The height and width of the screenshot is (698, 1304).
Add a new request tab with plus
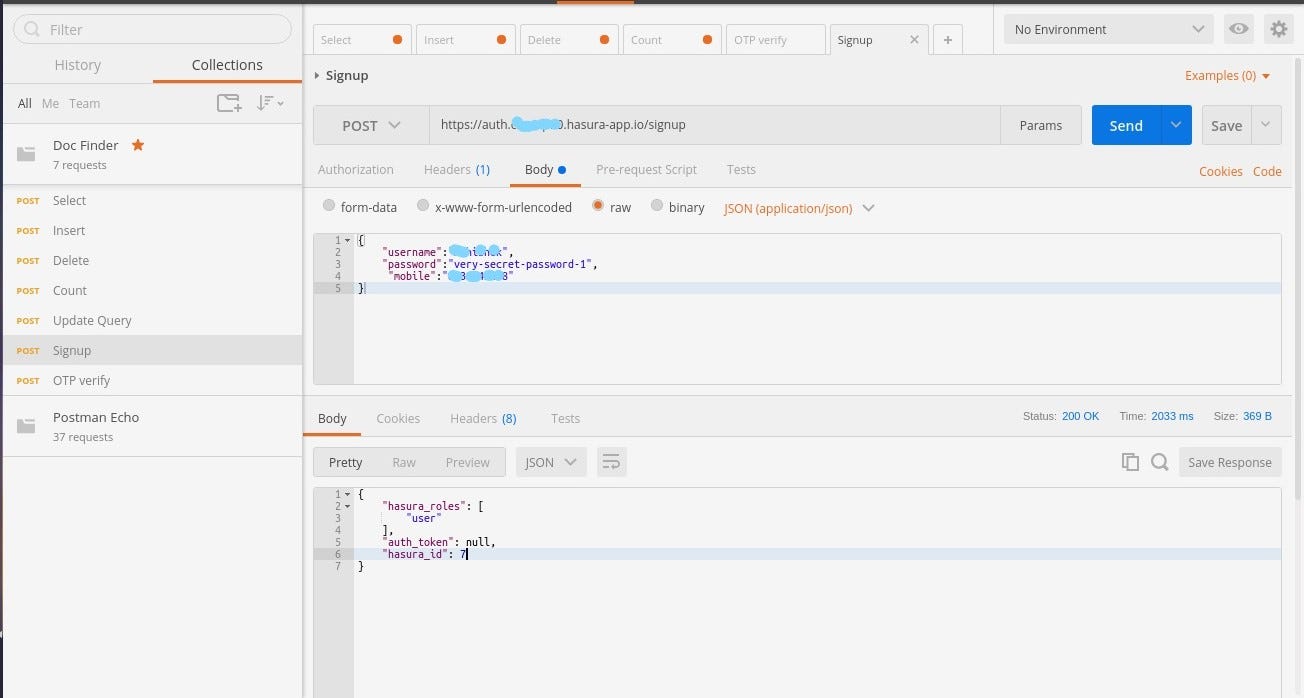(947, 40)
